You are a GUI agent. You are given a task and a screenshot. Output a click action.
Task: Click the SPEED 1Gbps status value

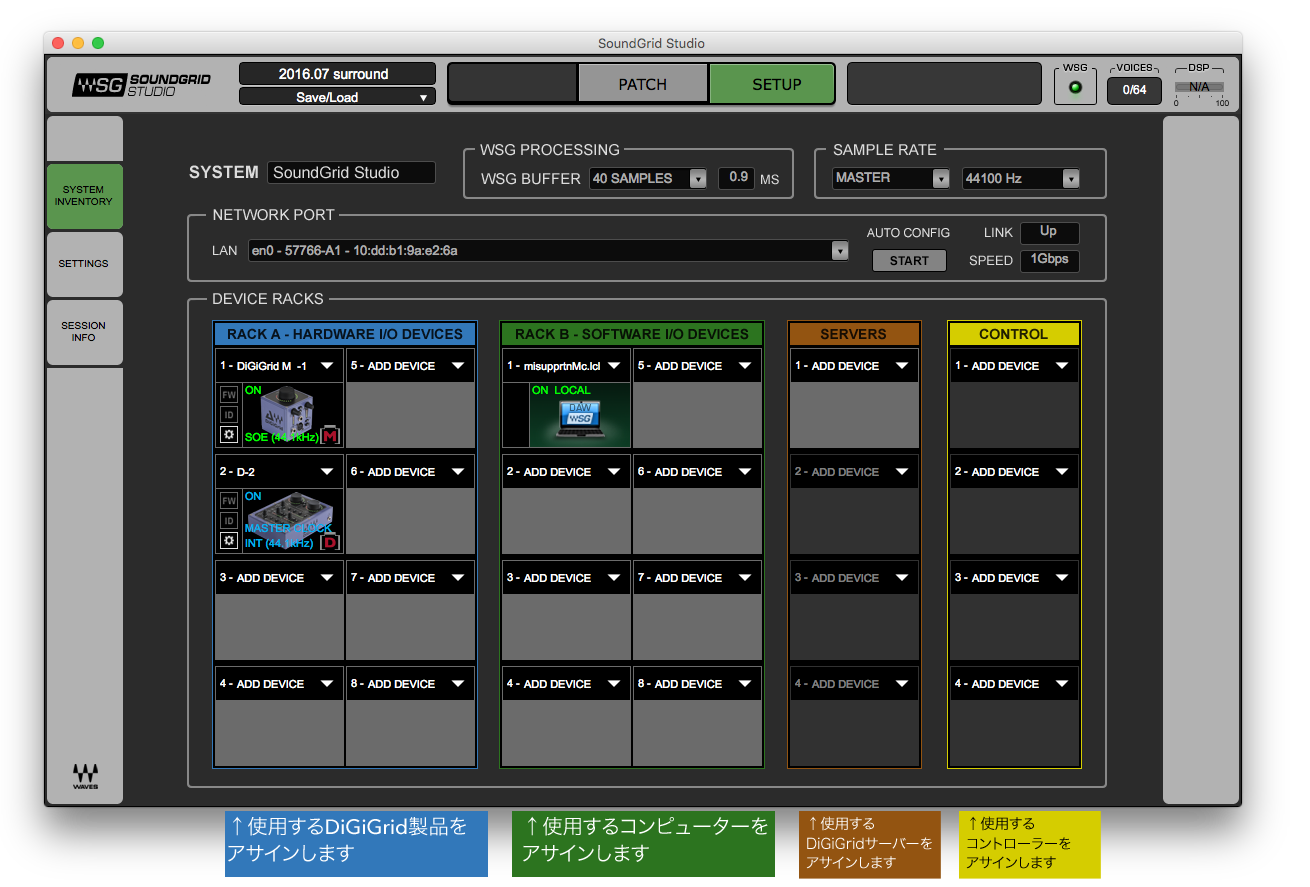click(1049, 260)
